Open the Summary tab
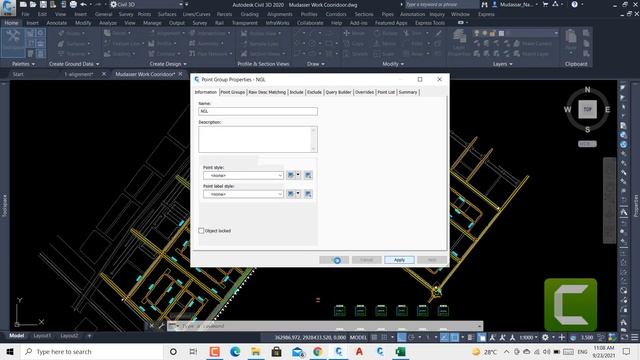 408,92
